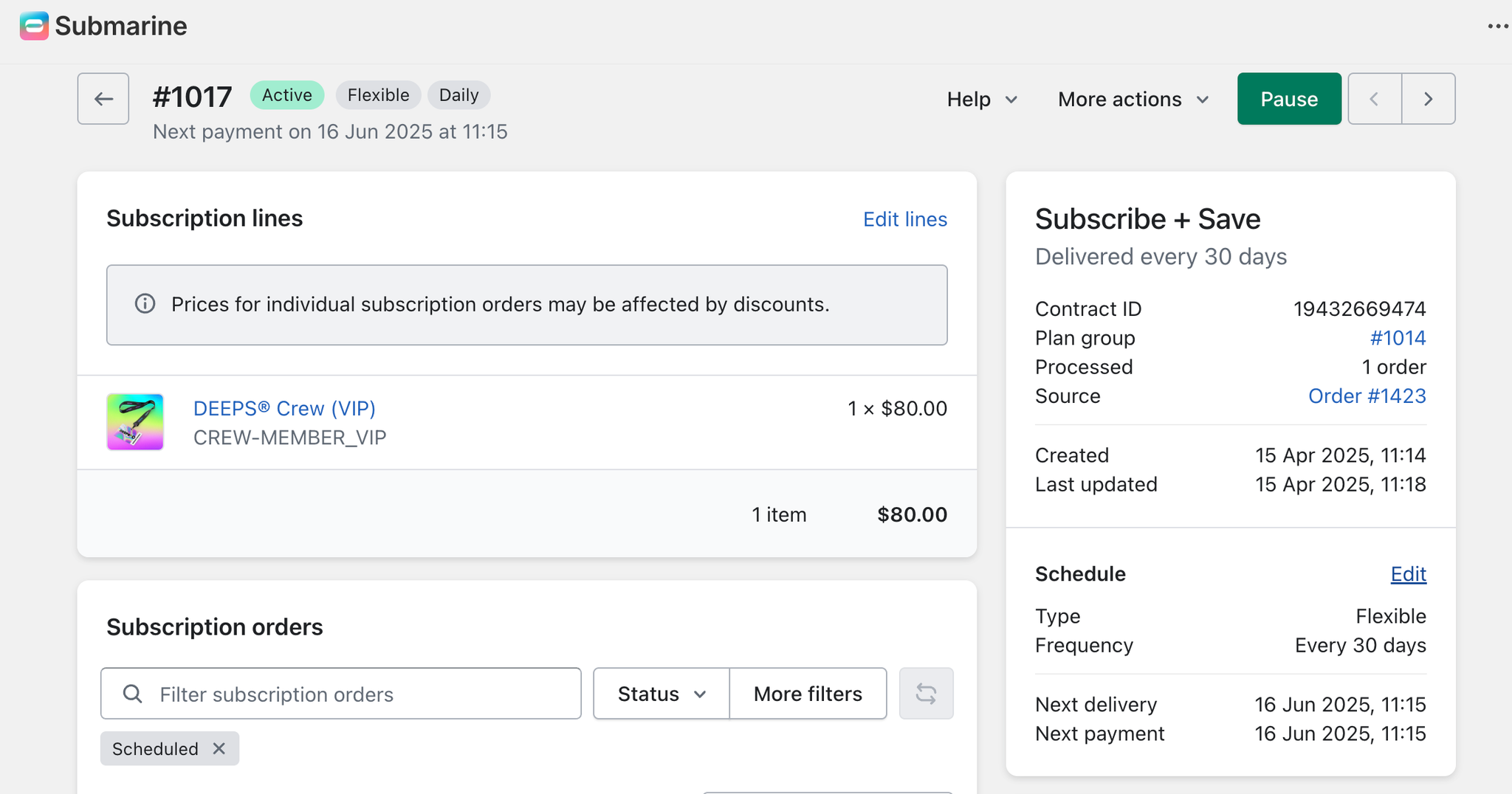Image resolution: width=1512 pixels, height=794 pixels.
Task: Expand the Help dropdown
Action: [982, 99]
